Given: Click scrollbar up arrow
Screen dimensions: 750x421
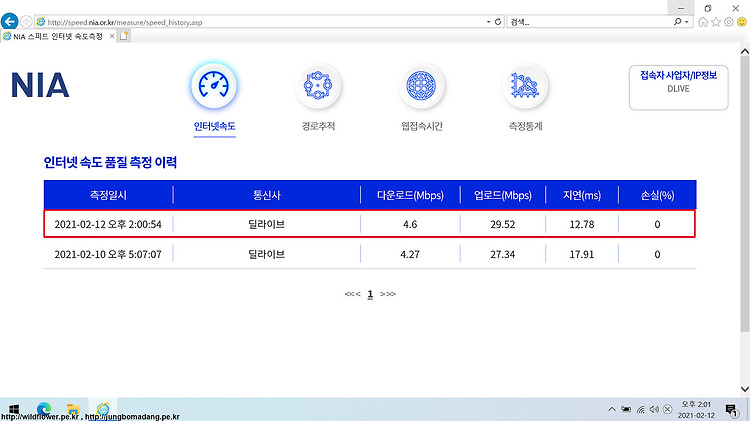Looking at the screenshot, I should [x=745, y=51].
